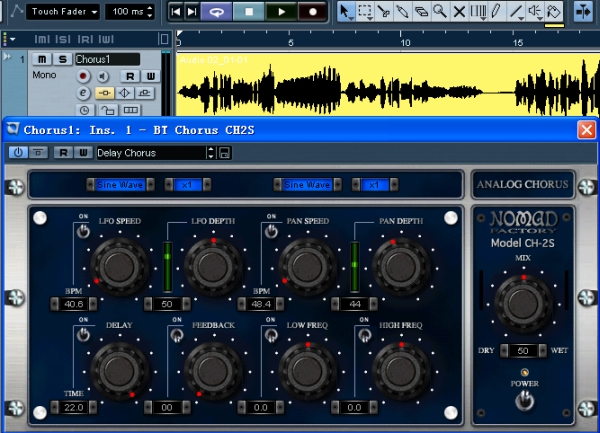600x433 pixels.
Task: Click the Record transport button
Action: [x=313, y=12]
